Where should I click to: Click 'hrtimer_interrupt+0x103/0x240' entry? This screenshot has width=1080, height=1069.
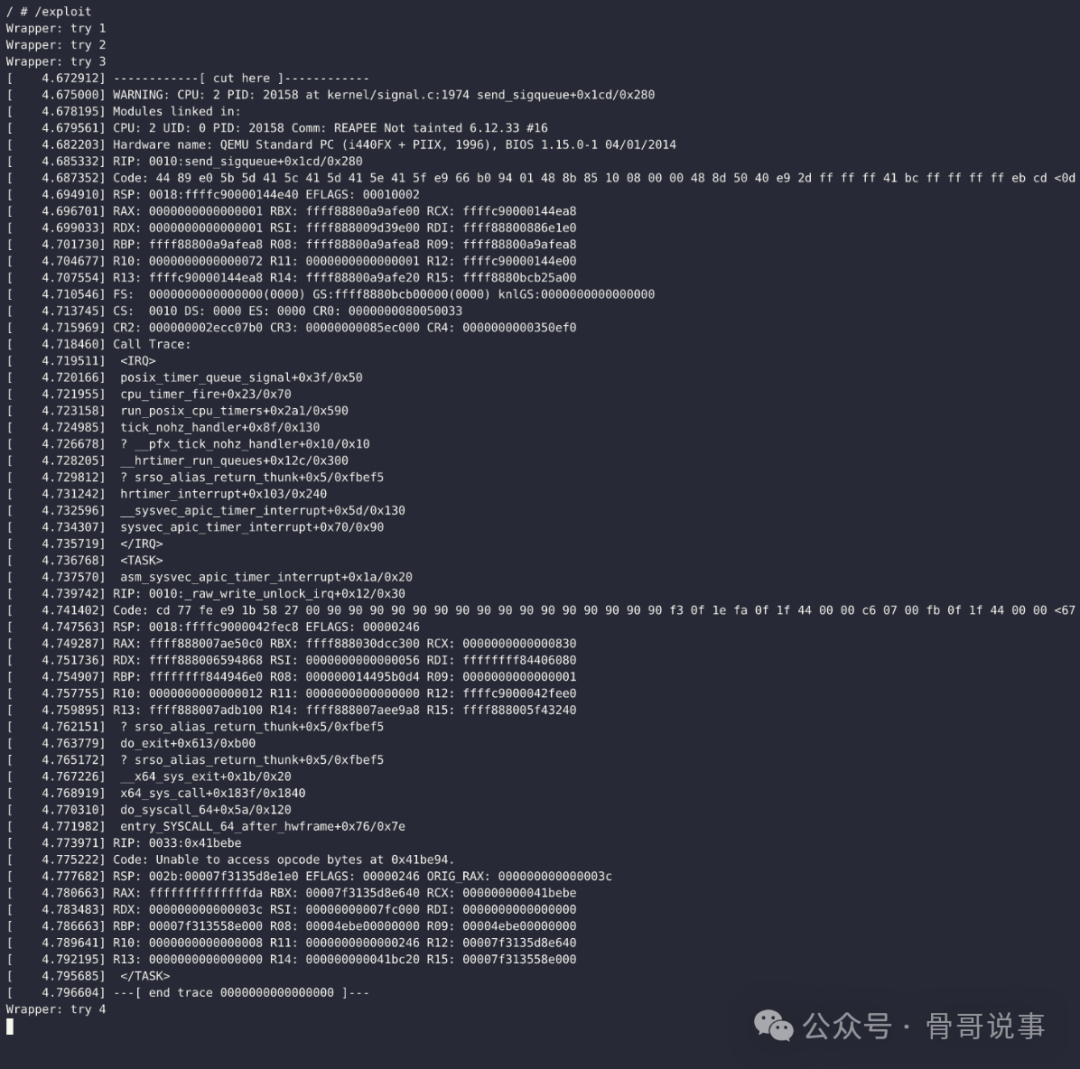point(223,494)
